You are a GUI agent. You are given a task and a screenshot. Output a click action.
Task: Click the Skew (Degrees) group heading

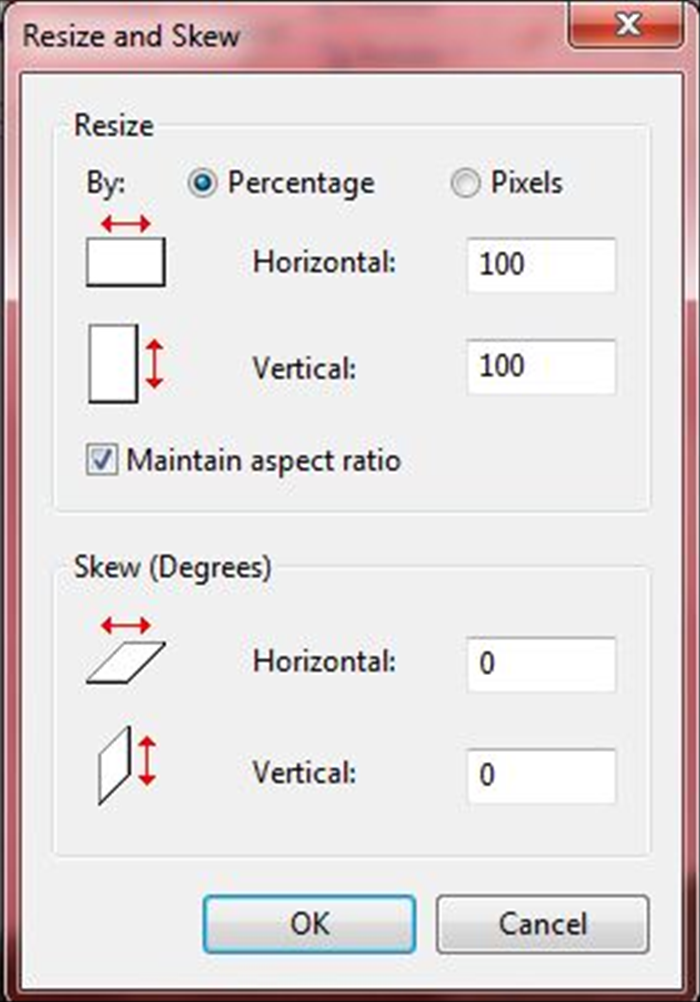173,567
